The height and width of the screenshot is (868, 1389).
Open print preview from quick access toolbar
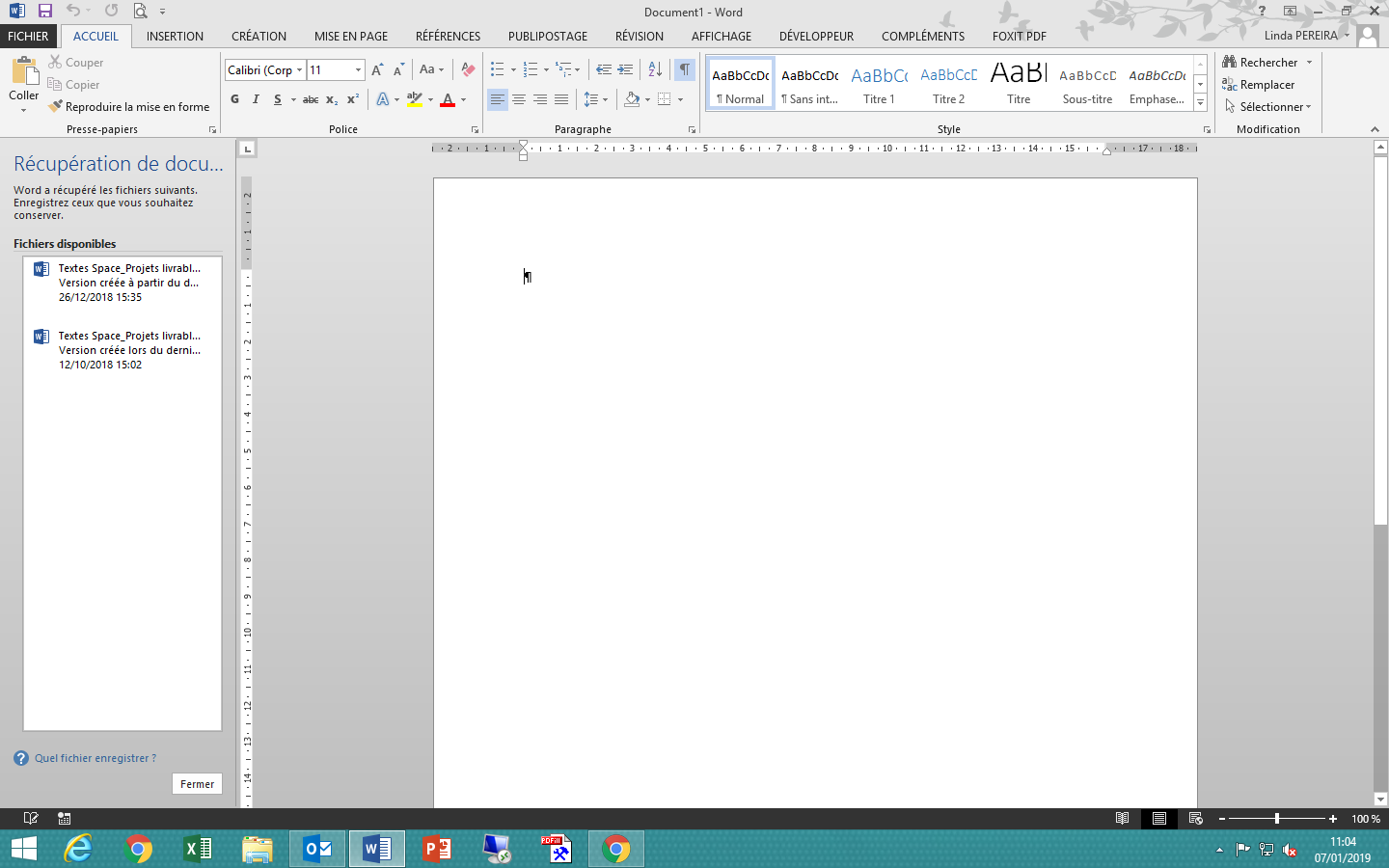[x=141, y=11]
